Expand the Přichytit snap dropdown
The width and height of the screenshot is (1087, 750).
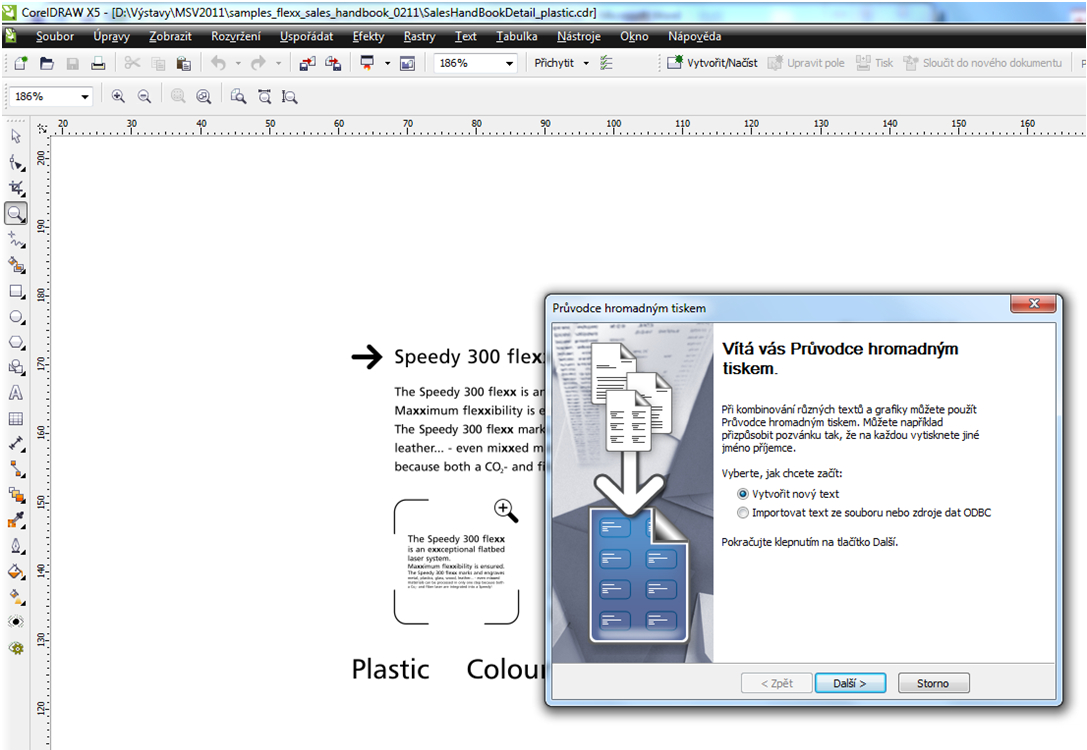pyautogui.click(x=586, y=63)
